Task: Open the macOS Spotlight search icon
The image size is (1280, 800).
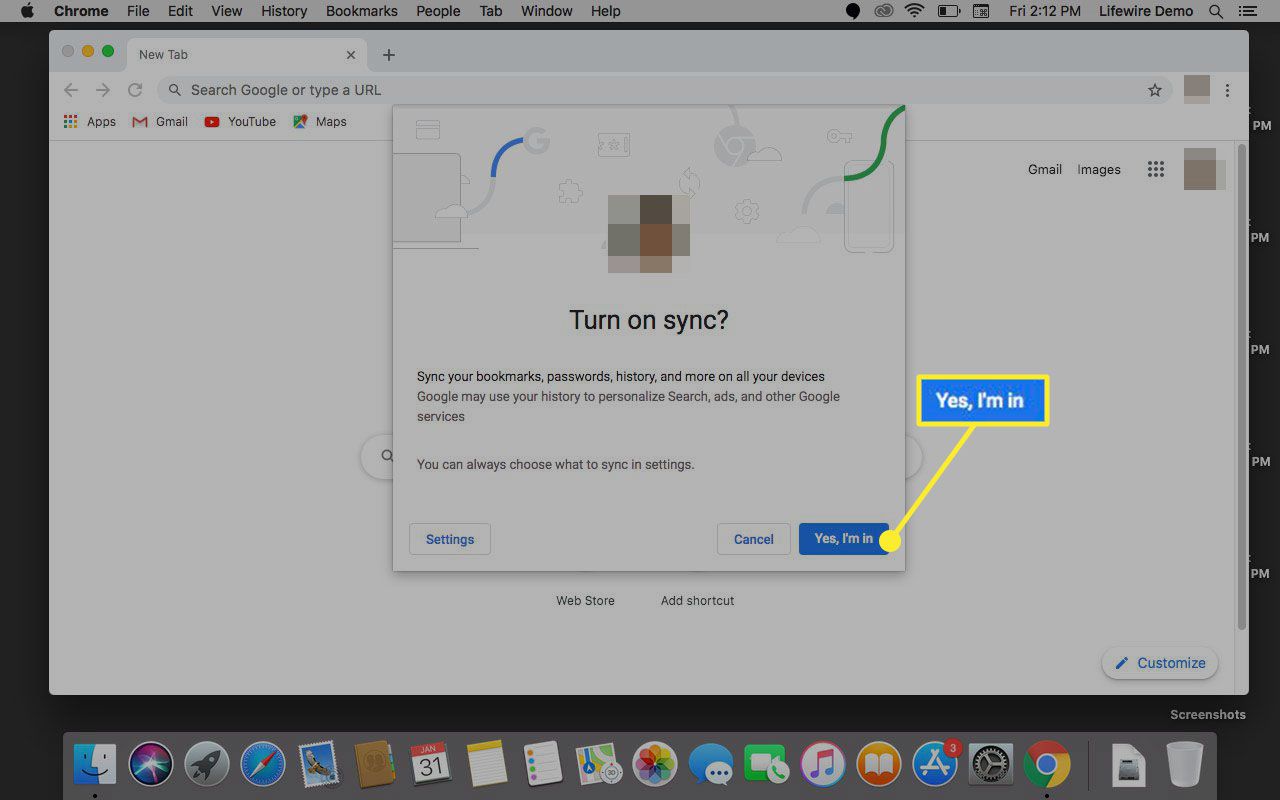Action: [x=1216, y=11]
